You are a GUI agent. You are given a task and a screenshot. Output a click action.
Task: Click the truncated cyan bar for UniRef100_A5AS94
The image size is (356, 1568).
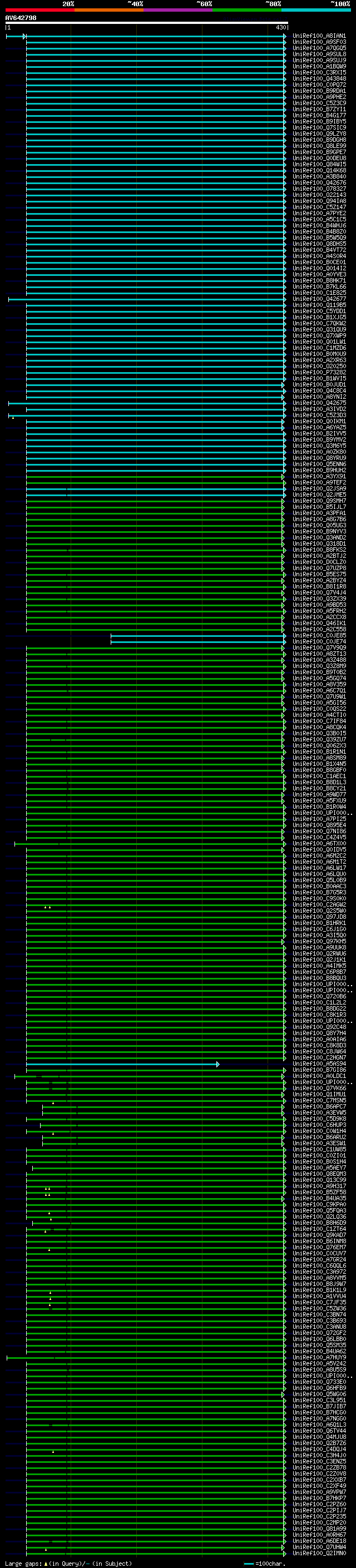[x=122, y=1064]
